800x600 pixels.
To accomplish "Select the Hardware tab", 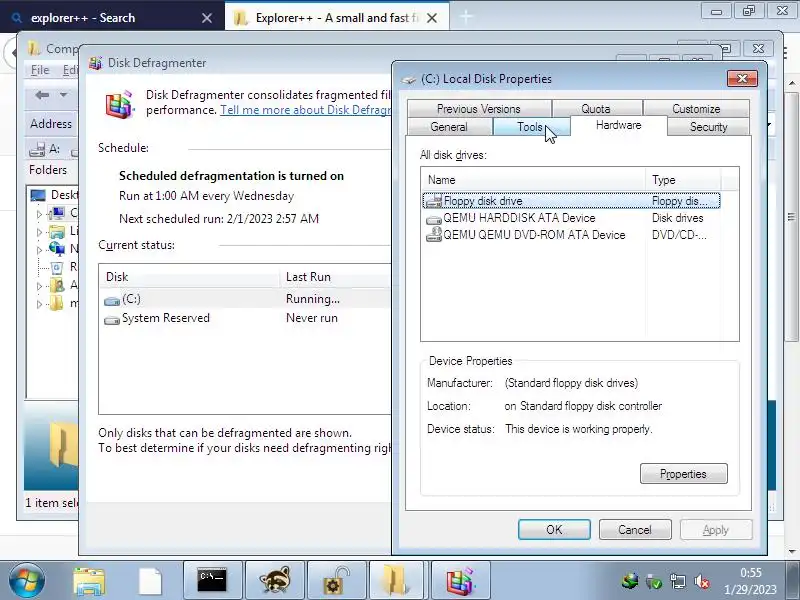I will [618, 126].
